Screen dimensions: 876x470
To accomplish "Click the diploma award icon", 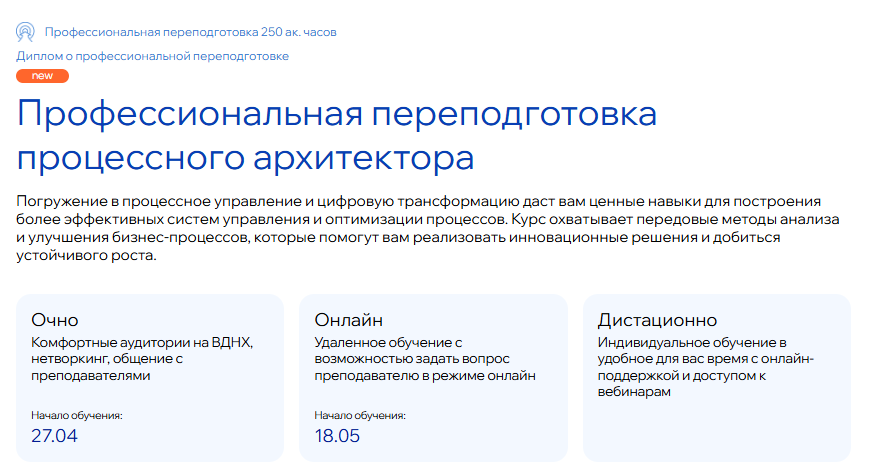I will [26, 32].
